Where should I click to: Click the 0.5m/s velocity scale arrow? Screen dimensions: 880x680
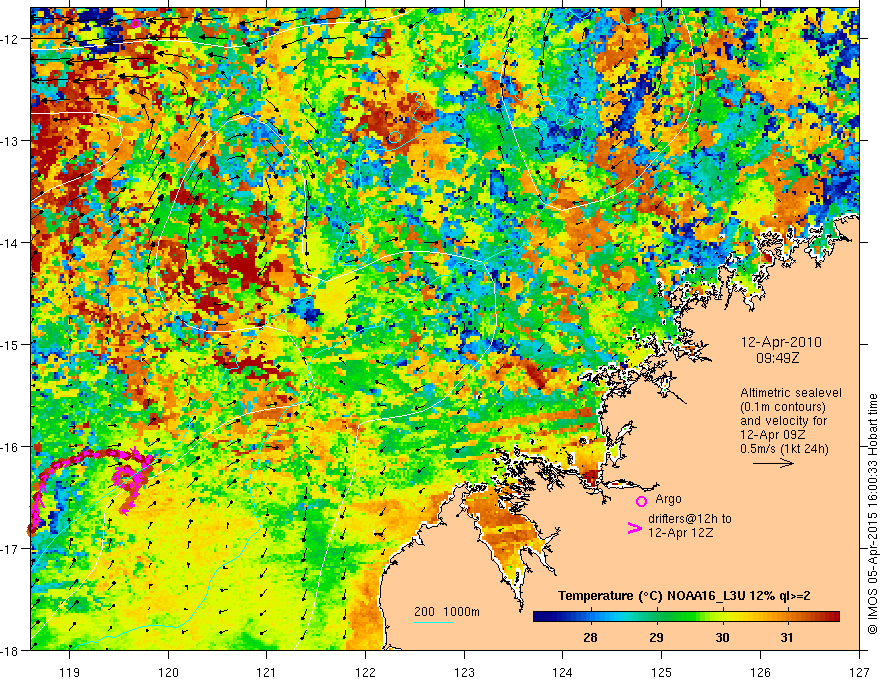[x=773, y=463]
